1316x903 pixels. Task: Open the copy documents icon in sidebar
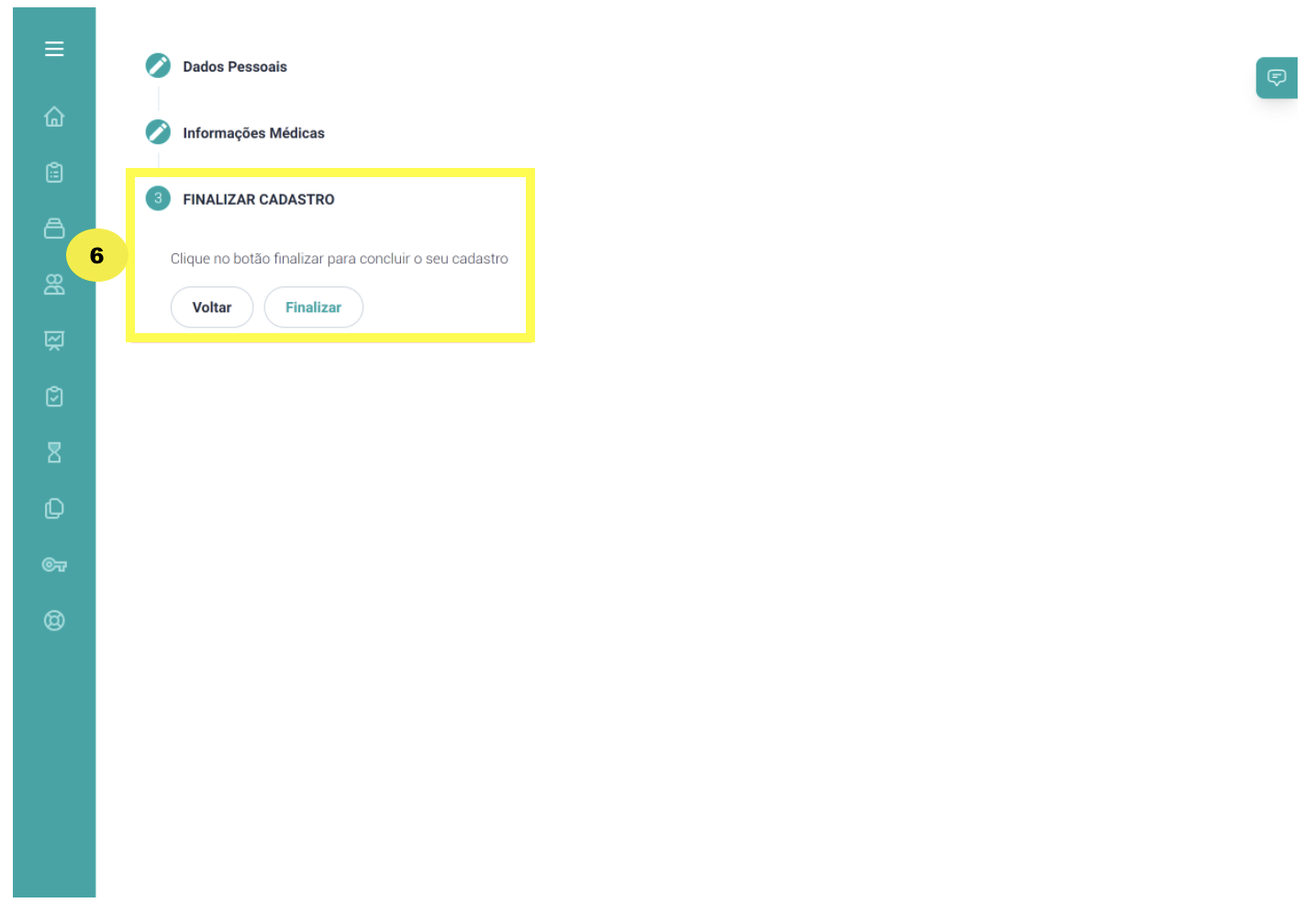[54, 508]
